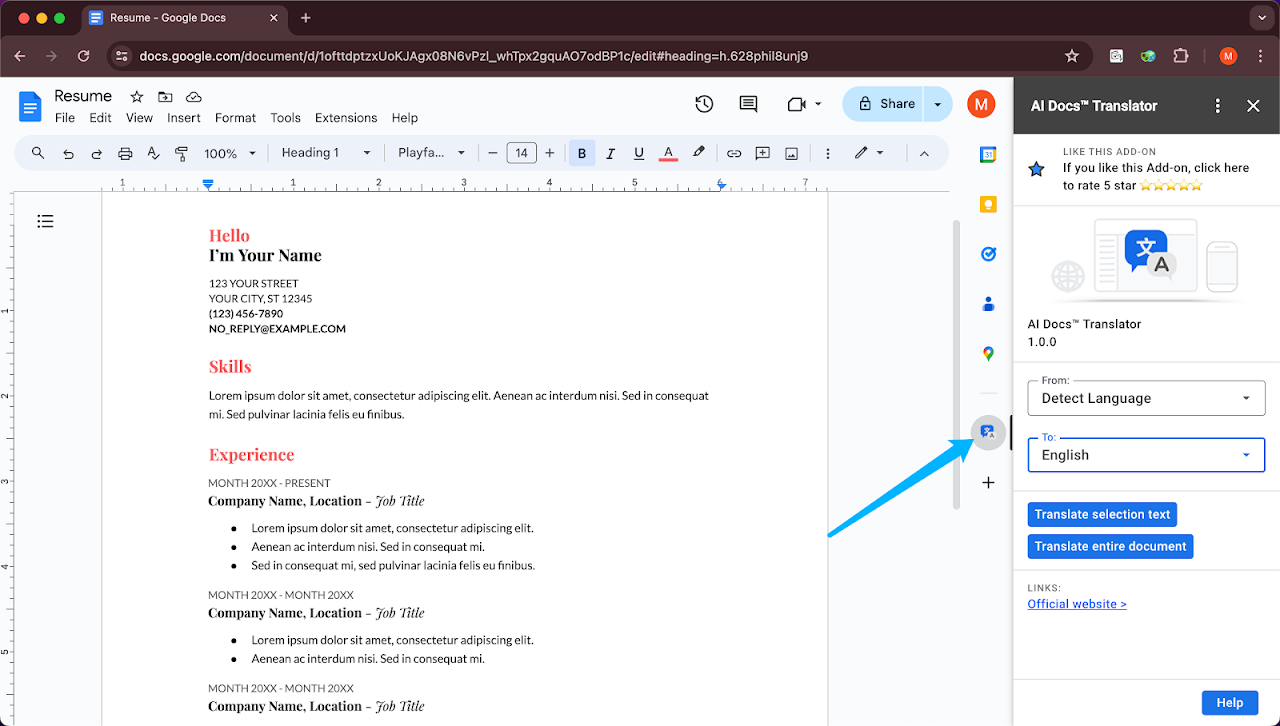Open the Heading 1 styles dropdown

pyautogui.click(x=322, y=153)
